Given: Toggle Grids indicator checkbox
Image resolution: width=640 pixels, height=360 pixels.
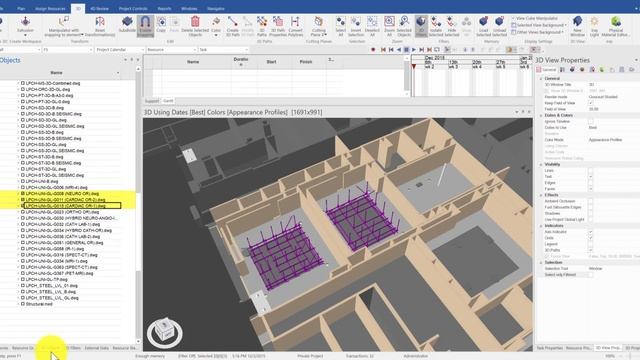Looking at the screenshot, I should pos(591,238).
